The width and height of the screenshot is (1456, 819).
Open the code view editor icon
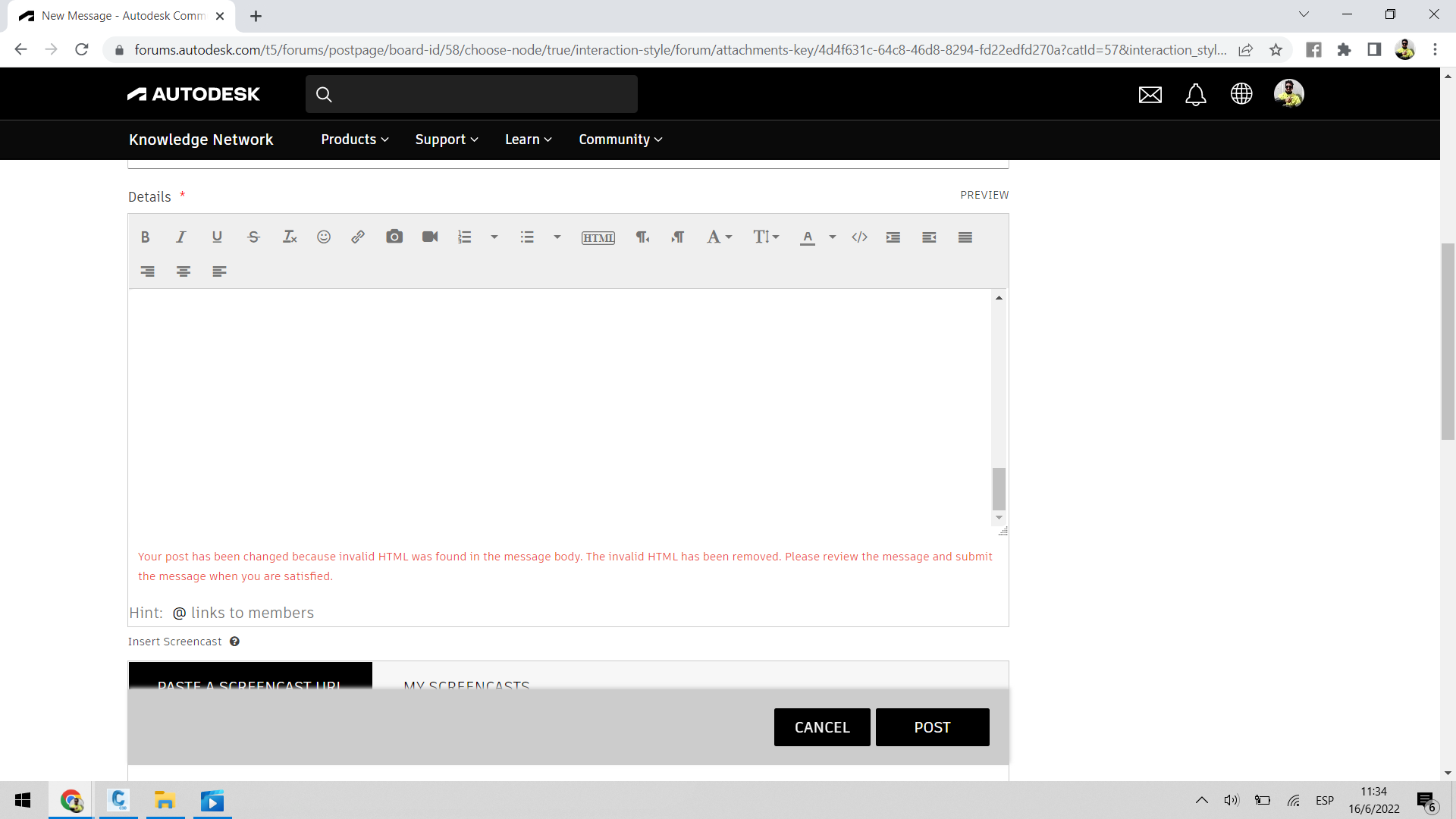(859, 237)
